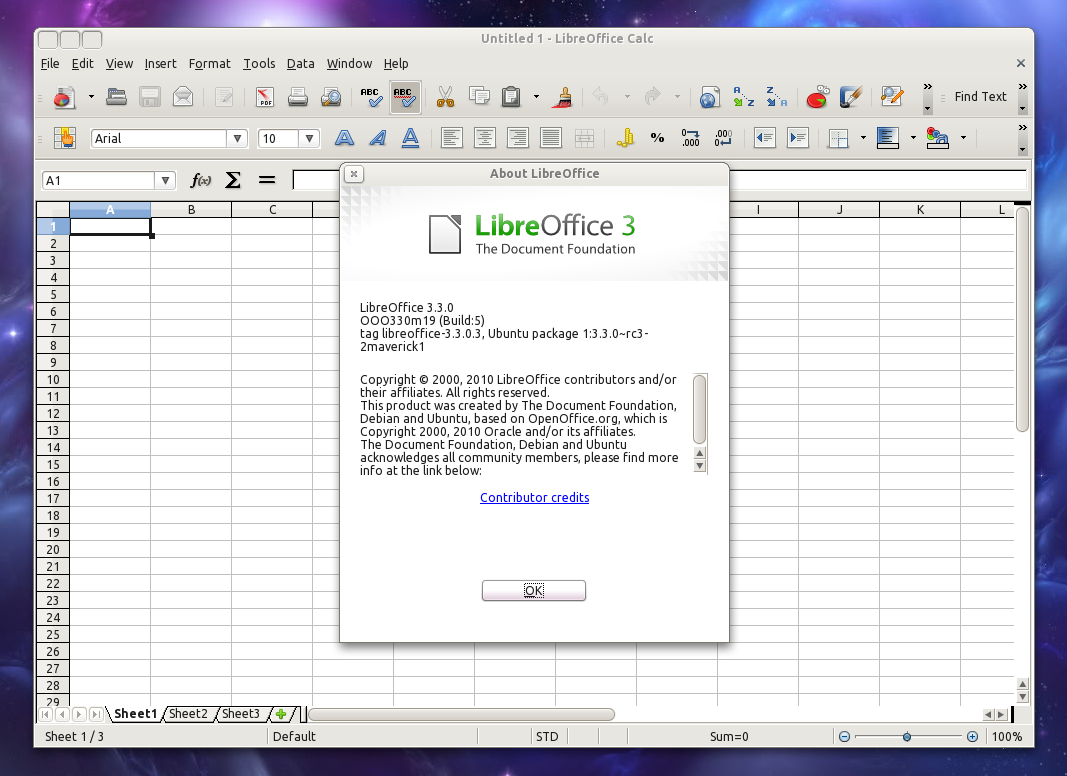Screen dimensions: 1067x776
Task: Open the Function Wizard button
Action: [x=200, y=180]
